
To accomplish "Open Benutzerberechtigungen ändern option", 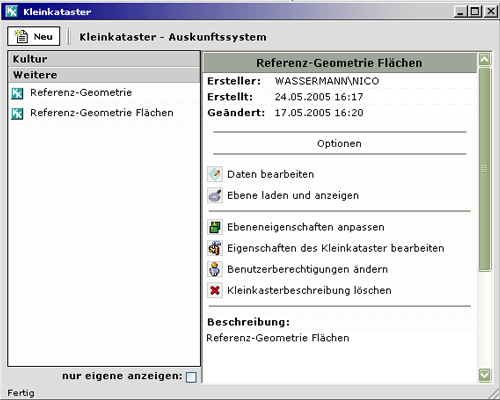I will [307, 269].
